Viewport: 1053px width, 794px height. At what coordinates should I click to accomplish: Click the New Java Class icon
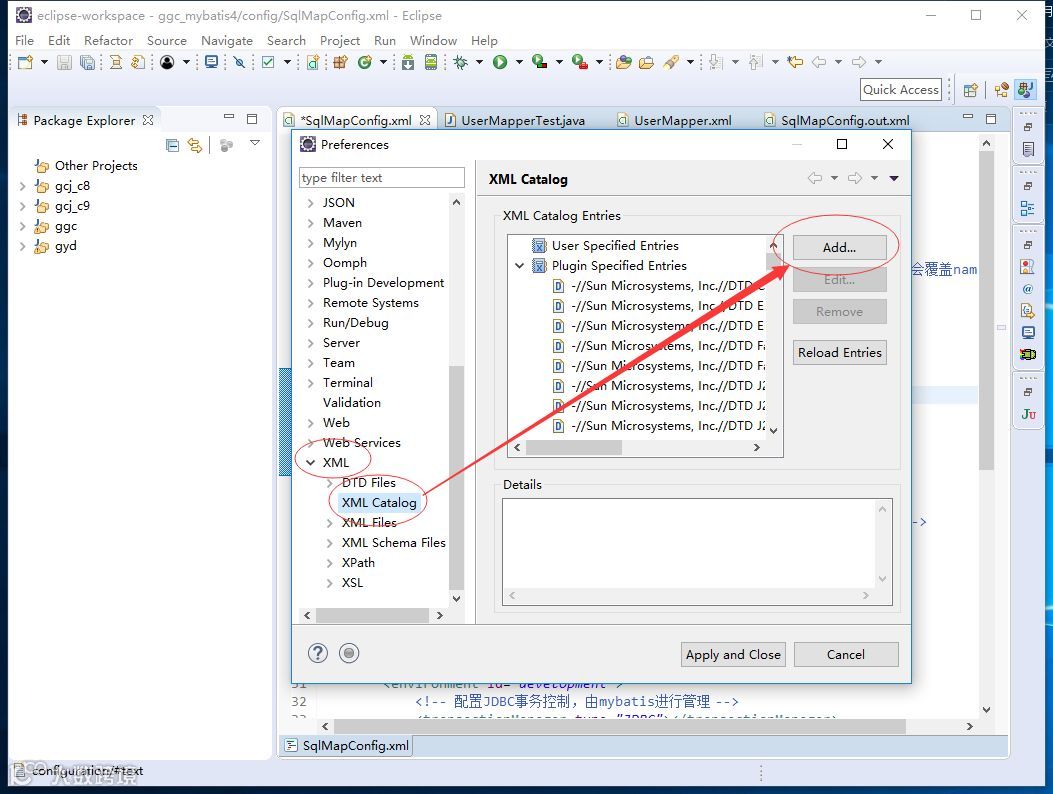coord(365,62)
